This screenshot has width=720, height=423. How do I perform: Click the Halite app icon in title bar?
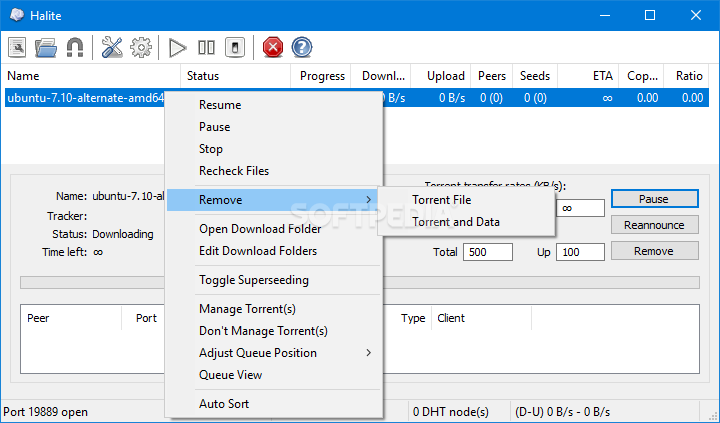pos(17,15)
